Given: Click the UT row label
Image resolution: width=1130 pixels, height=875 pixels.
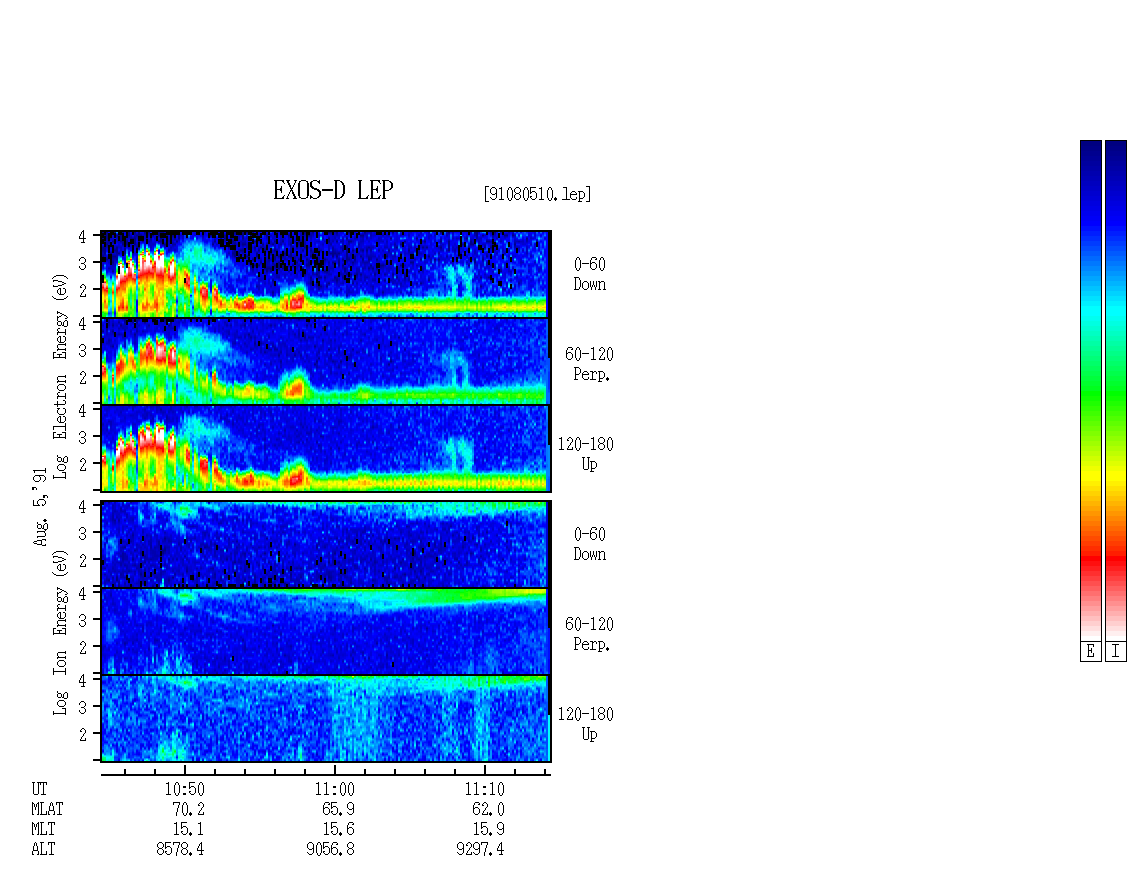Looking at the screenshot, I should 39,789.
